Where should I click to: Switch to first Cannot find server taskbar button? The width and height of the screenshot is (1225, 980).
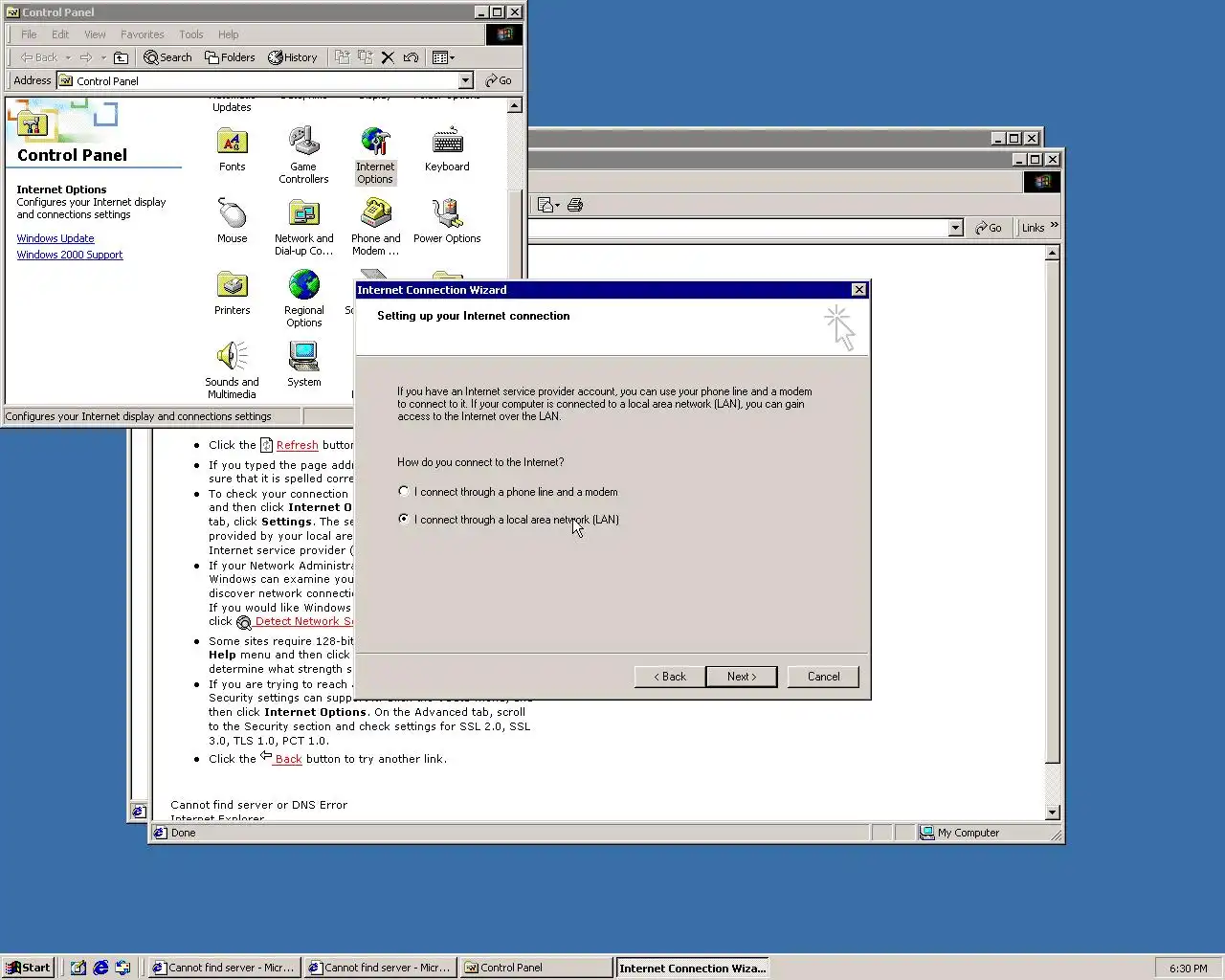(224, 968)
